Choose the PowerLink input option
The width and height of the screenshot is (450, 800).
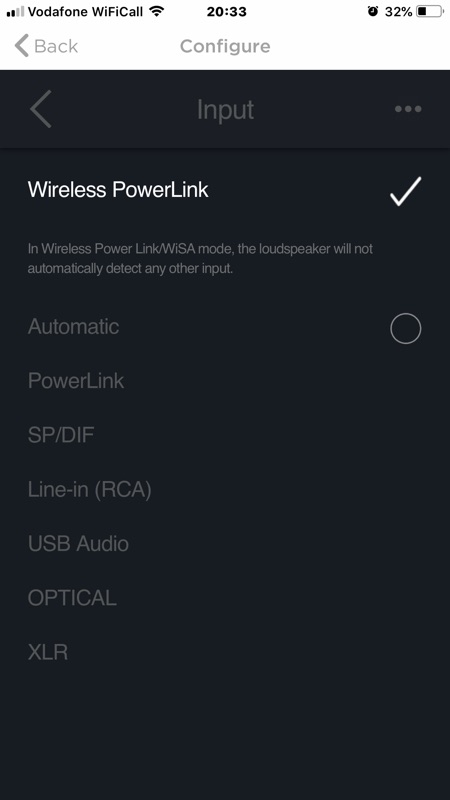point(224,381)
